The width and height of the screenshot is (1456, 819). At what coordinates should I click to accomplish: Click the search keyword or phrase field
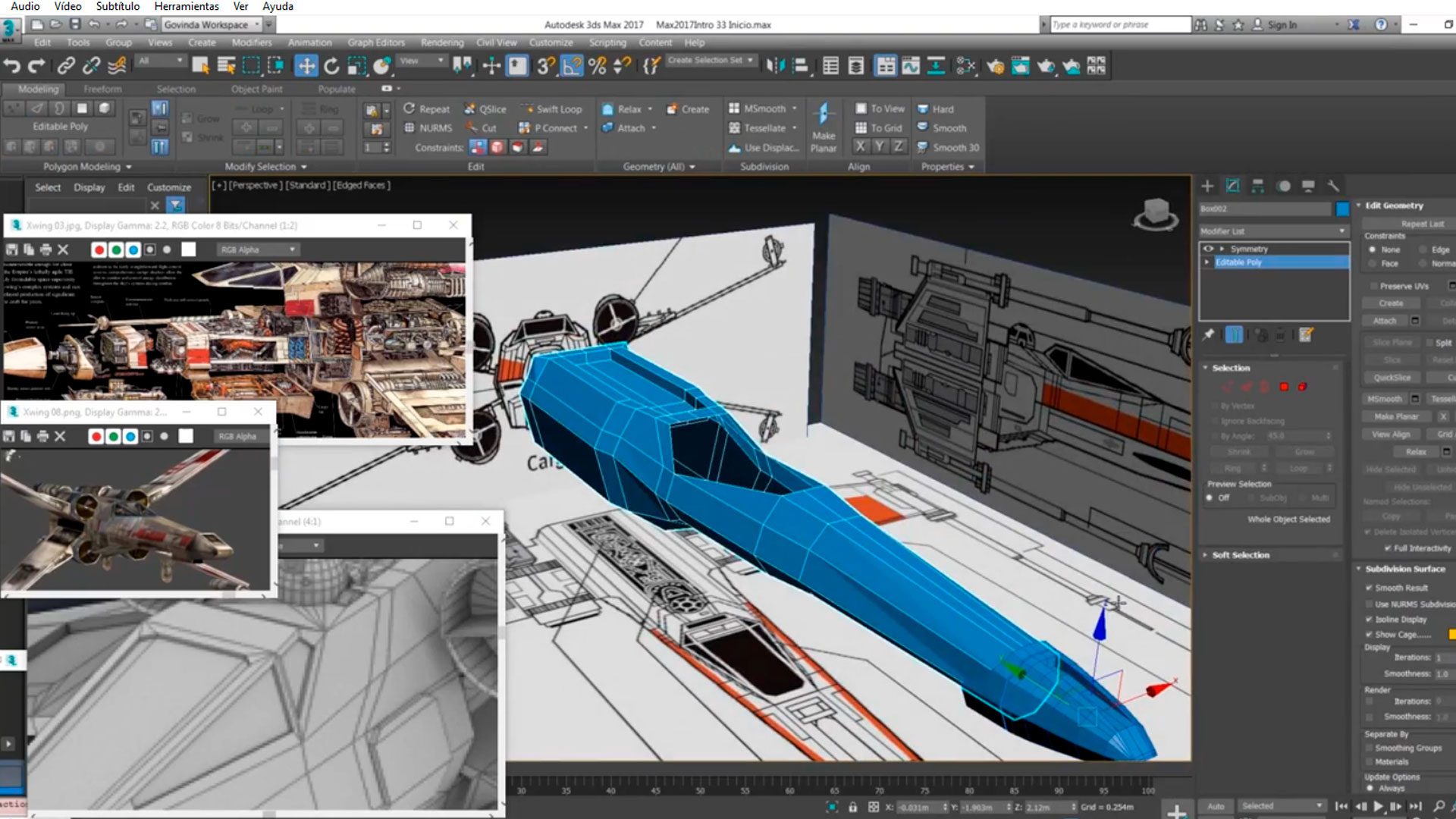tap(1120, 25)
